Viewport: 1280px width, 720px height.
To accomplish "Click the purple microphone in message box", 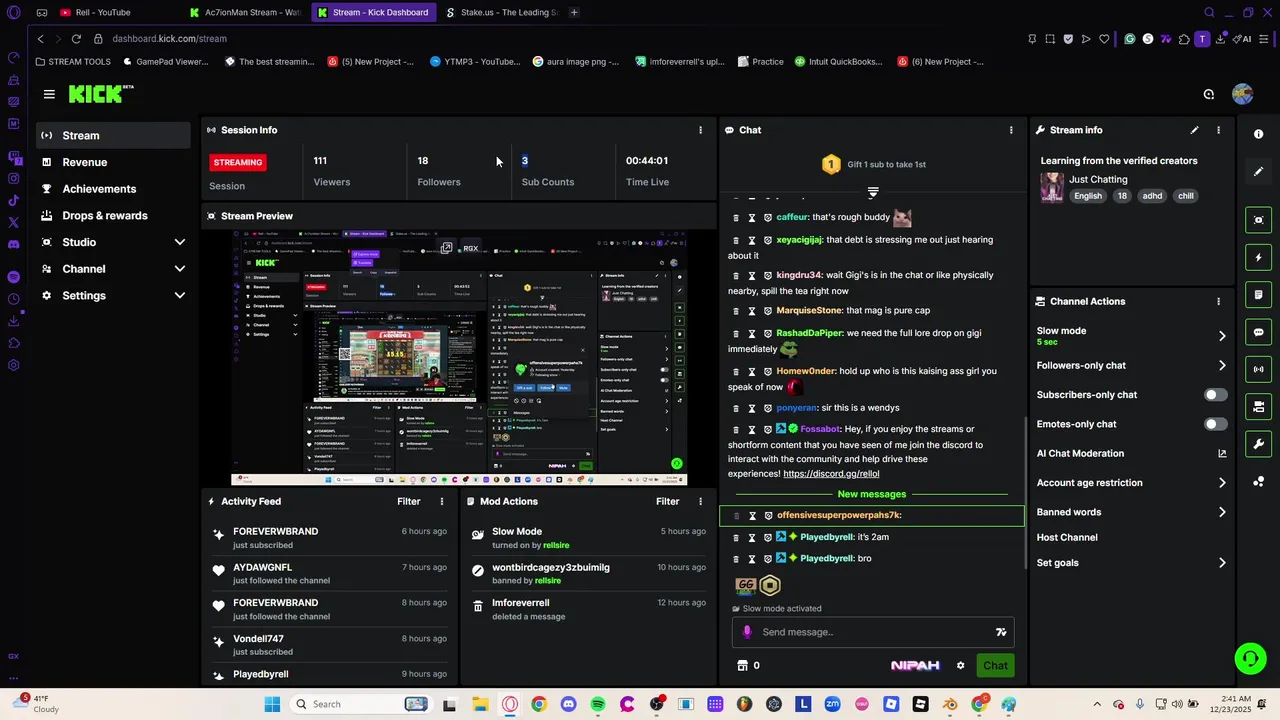I will point(747,632).
